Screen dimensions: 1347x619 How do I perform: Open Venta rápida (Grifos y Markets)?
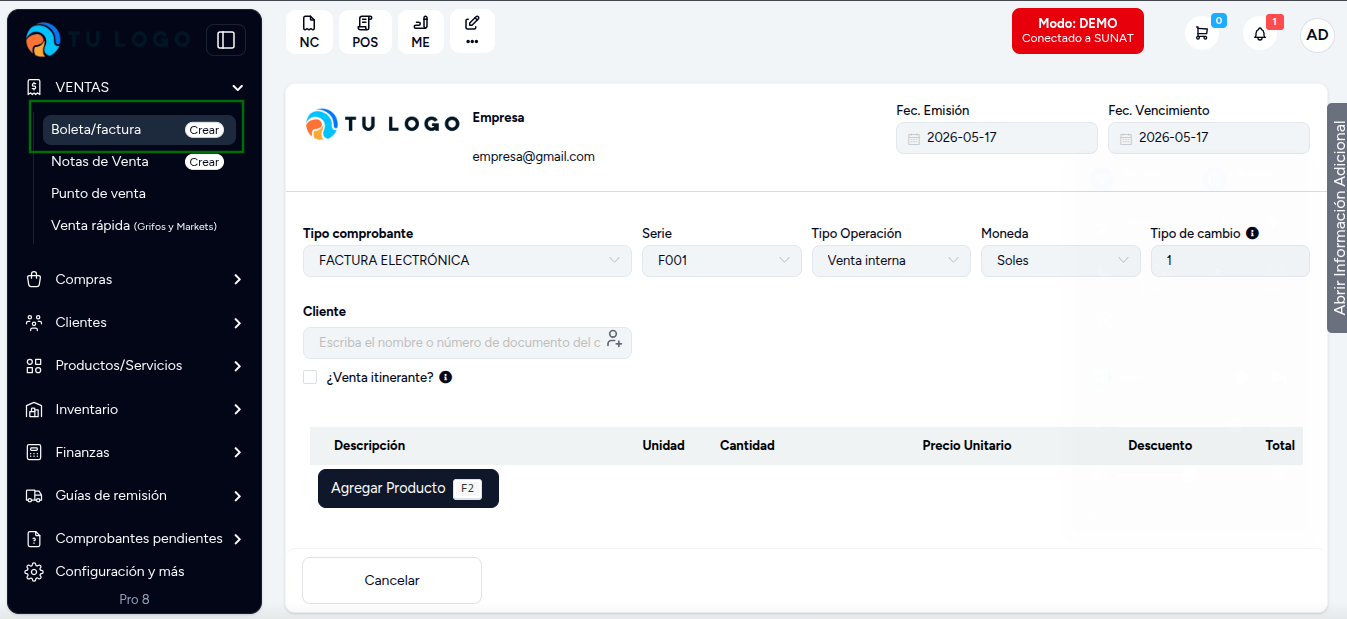point(134,225)
